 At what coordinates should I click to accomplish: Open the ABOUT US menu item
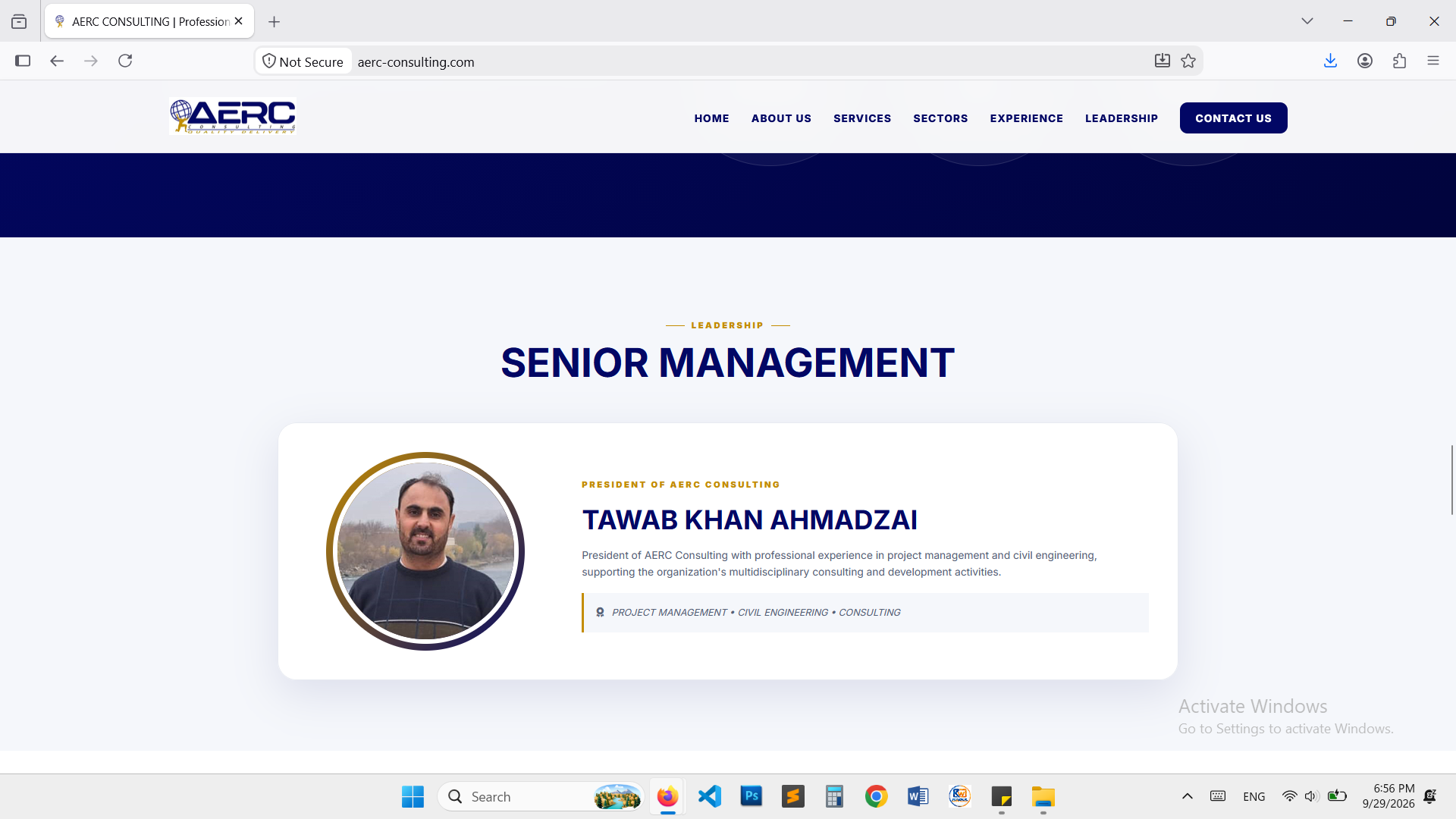coord(781,118)
